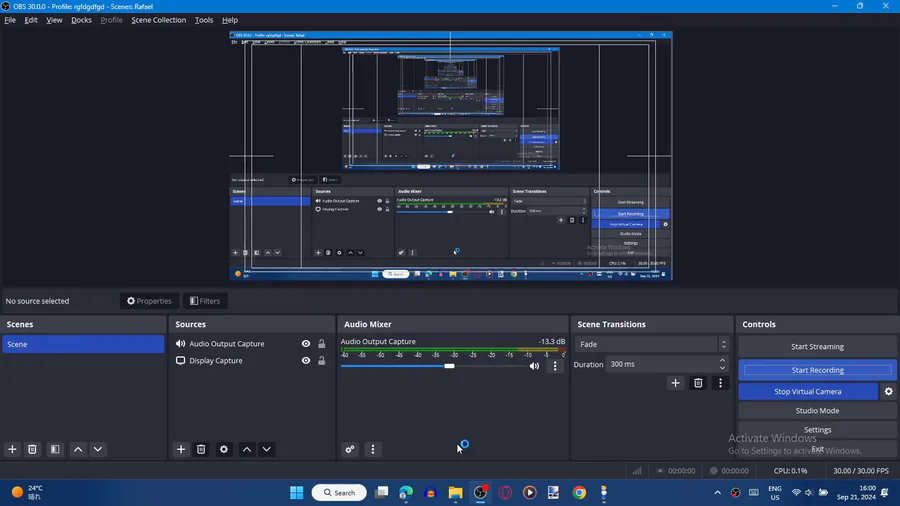Viewport: 900px width, 506px height.
Task: Open Audio Output Capture three-dot menu
Action: tap(555, 366)
